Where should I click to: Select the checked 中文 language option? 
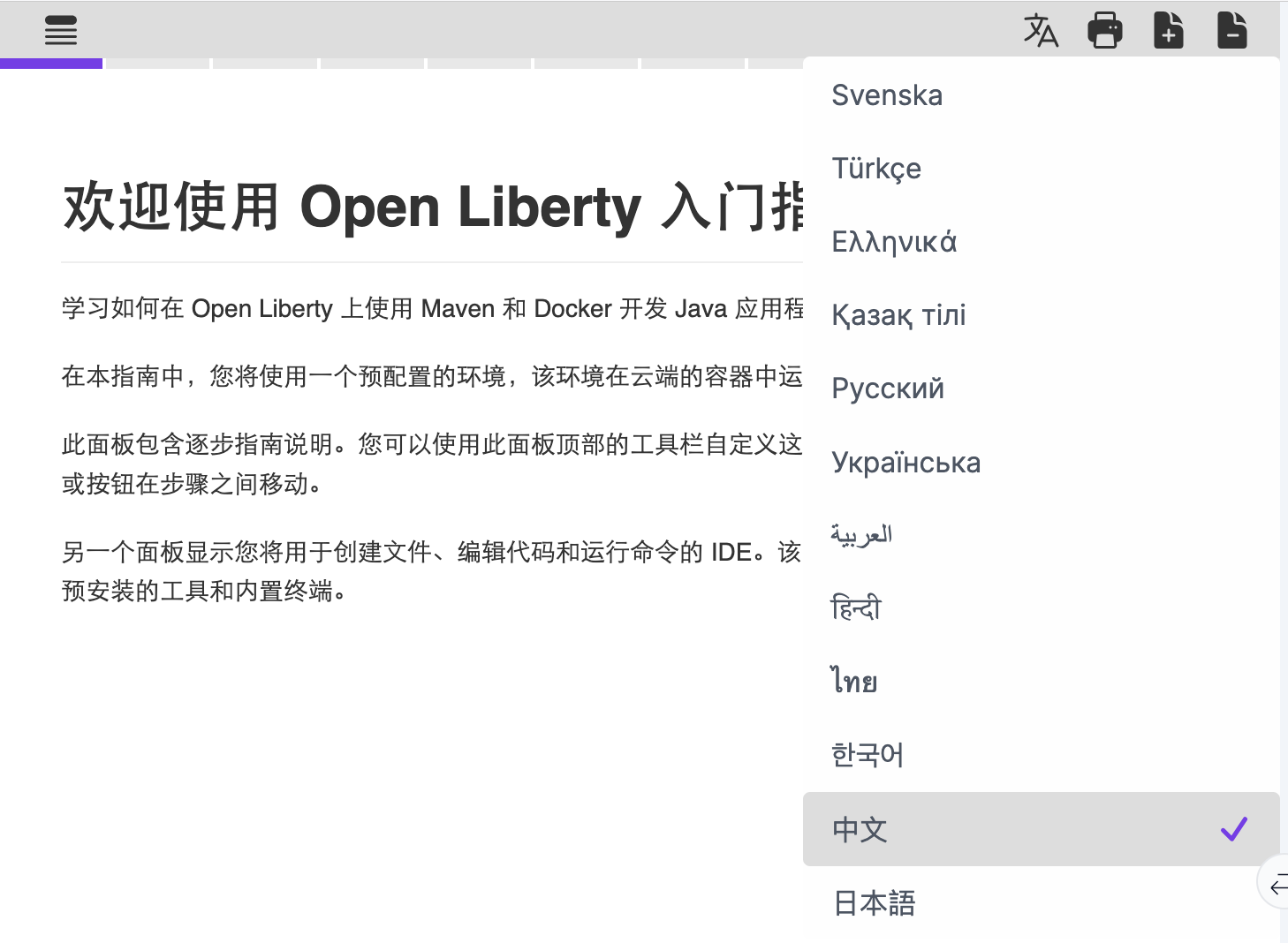click(x=1041, y=829)
